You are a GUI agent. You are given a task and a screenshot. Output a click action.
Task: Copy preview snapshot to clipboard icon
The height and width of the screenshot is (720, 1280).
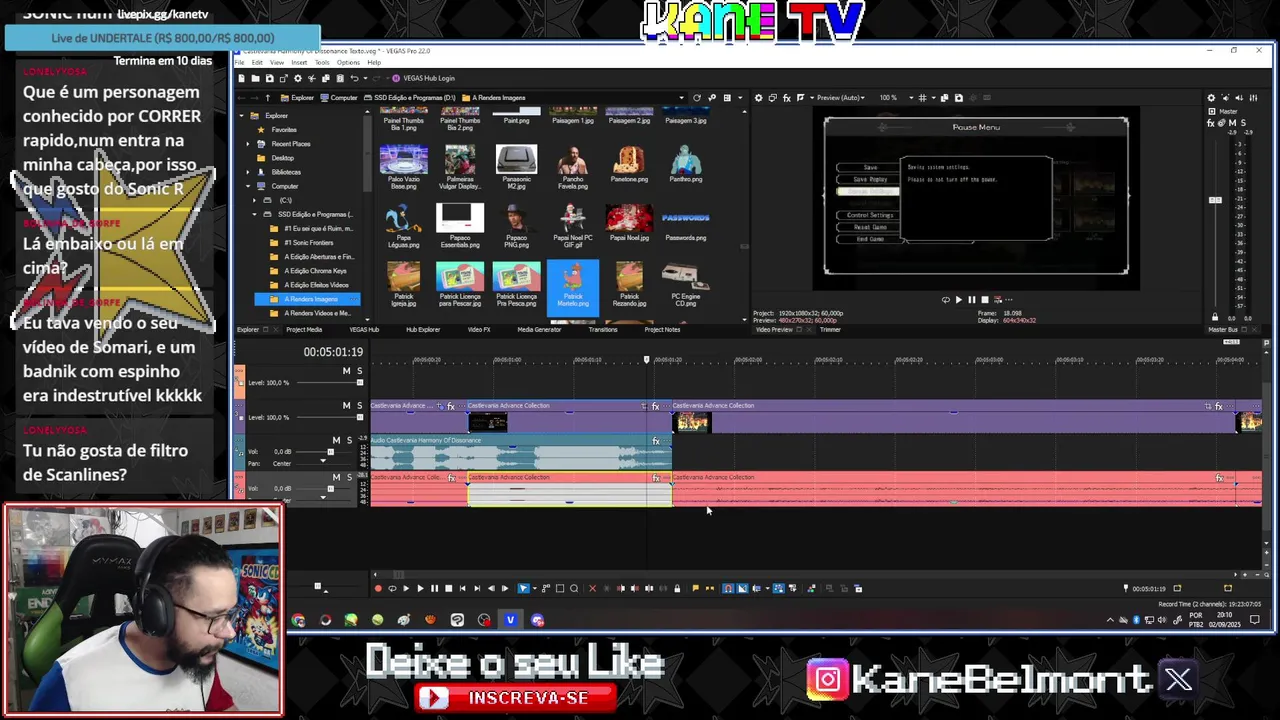pyautogui.click(x=945, y=98)
